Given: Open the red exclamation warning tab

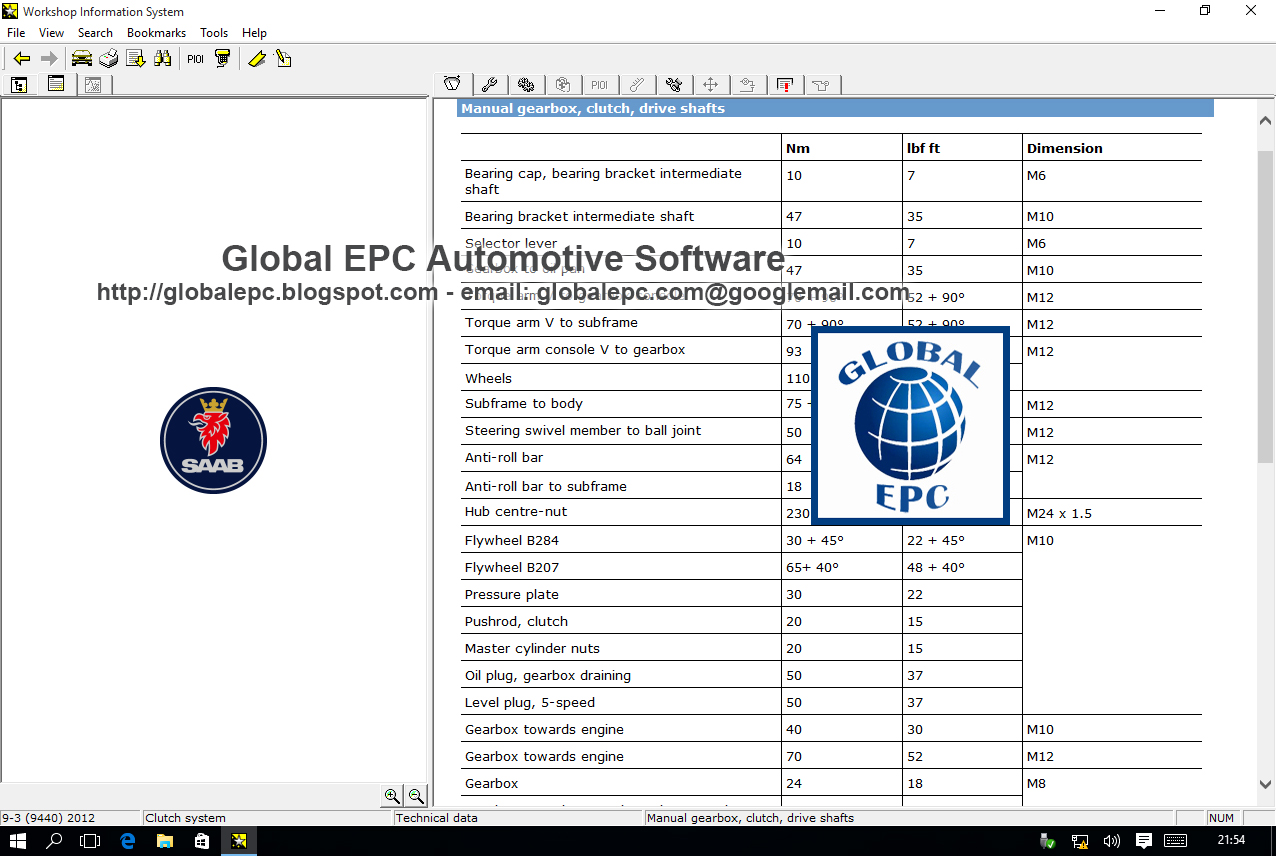Looking at the screenshot, I should (785, 85).
